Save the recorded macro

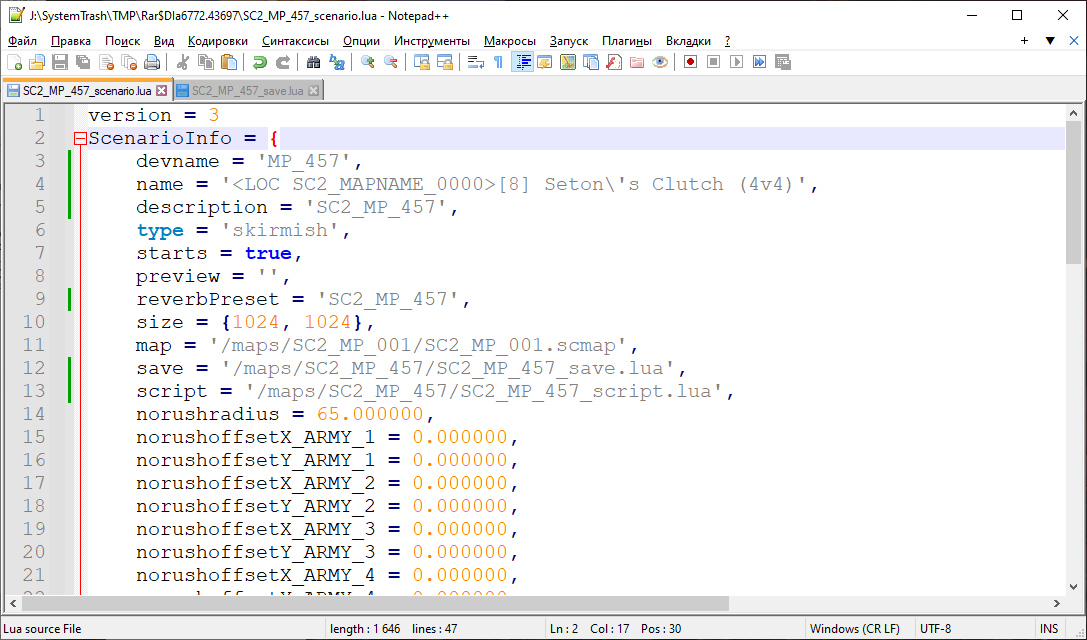point(783,62)
